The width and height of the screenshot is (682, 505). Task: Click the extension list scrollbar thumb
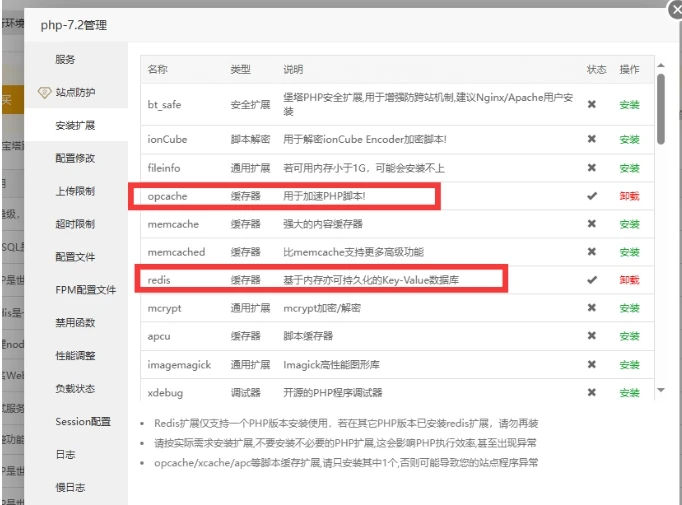(x=661, y=109)
